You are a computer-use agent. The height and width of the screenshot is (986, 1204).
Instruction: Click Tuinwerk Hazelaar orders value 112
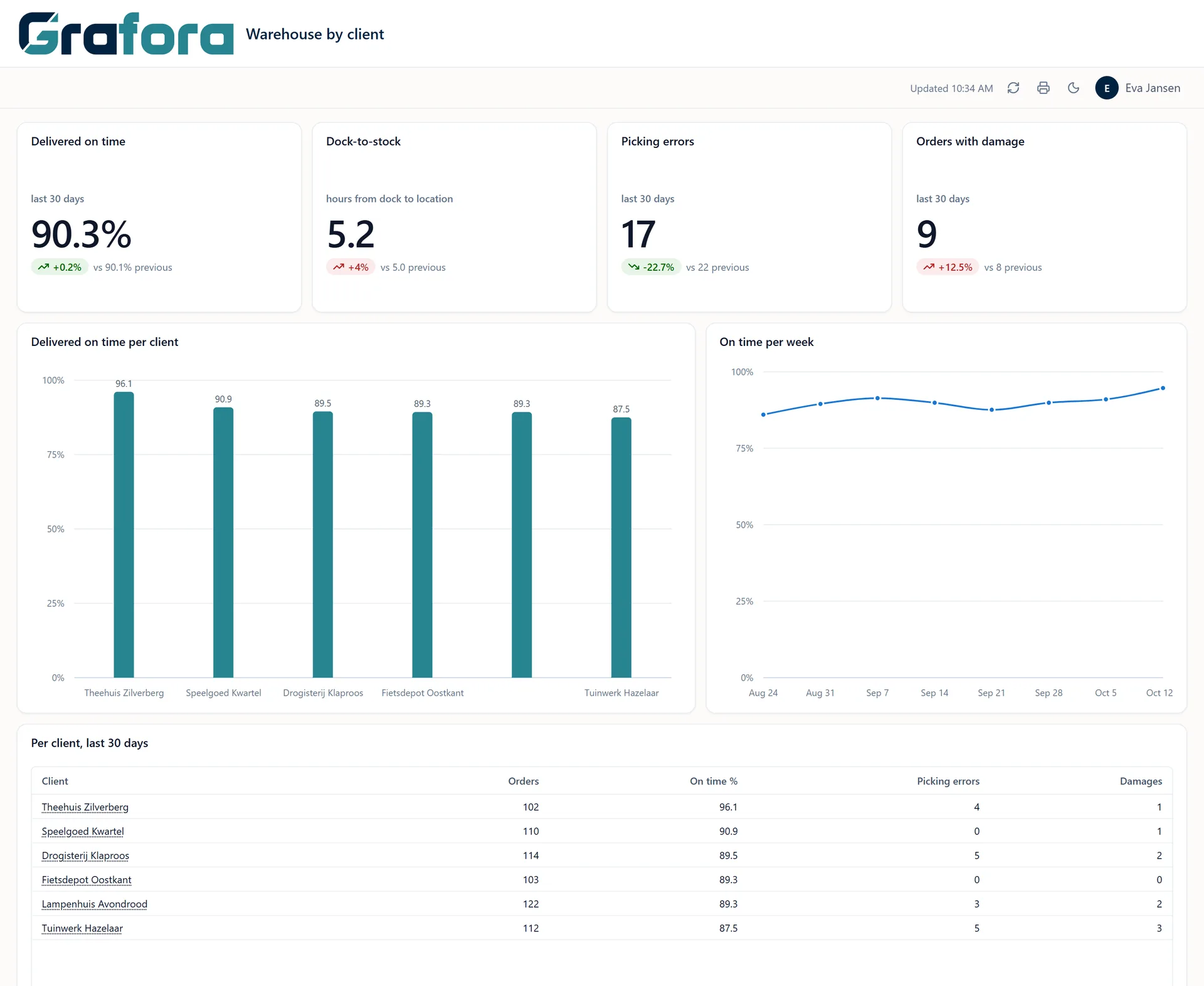pyautogui.click(x=531, y=928)
